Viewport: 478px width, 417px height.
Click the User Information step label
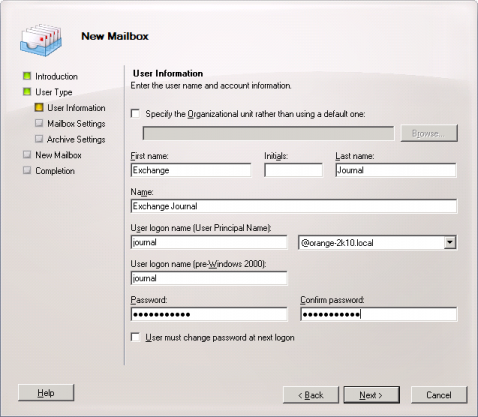(76, 108)
